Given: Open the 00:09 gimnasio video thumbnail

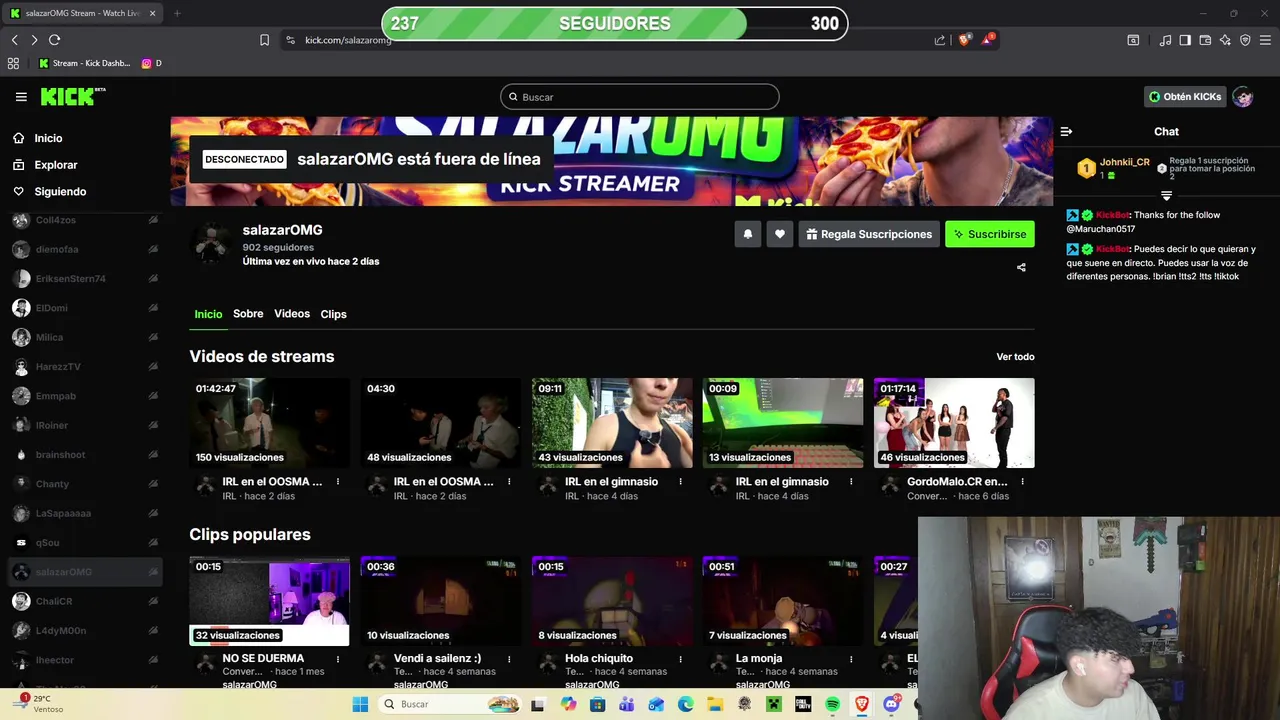Looking at the screenshot, I should click(783, 423).
